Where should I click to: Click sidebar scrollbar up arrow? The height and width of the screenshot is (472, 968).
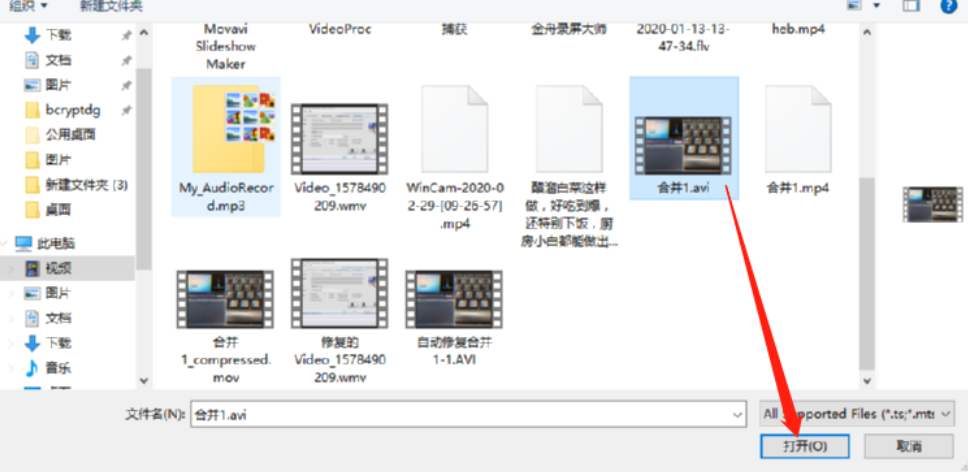point(144,31)
